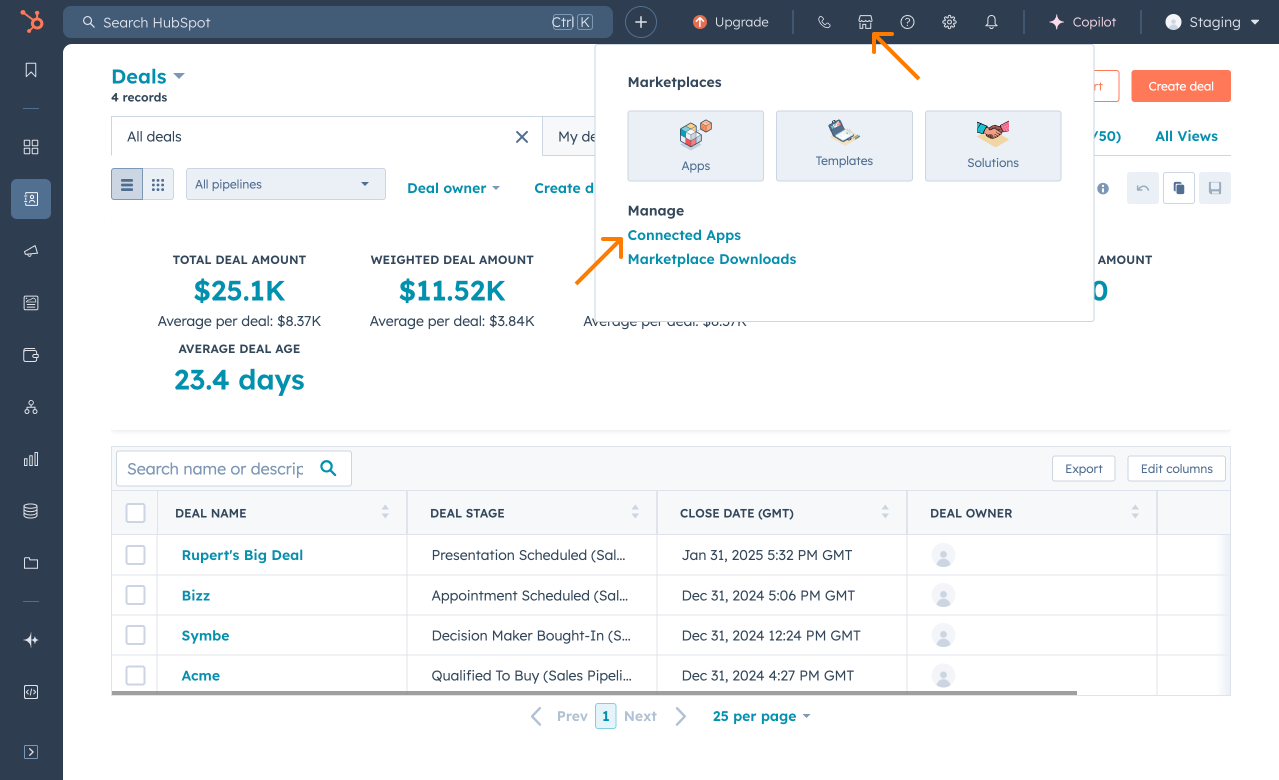Toggle the select-all deals checkbox
The image size is (1279, 780).
click(136, 513)
